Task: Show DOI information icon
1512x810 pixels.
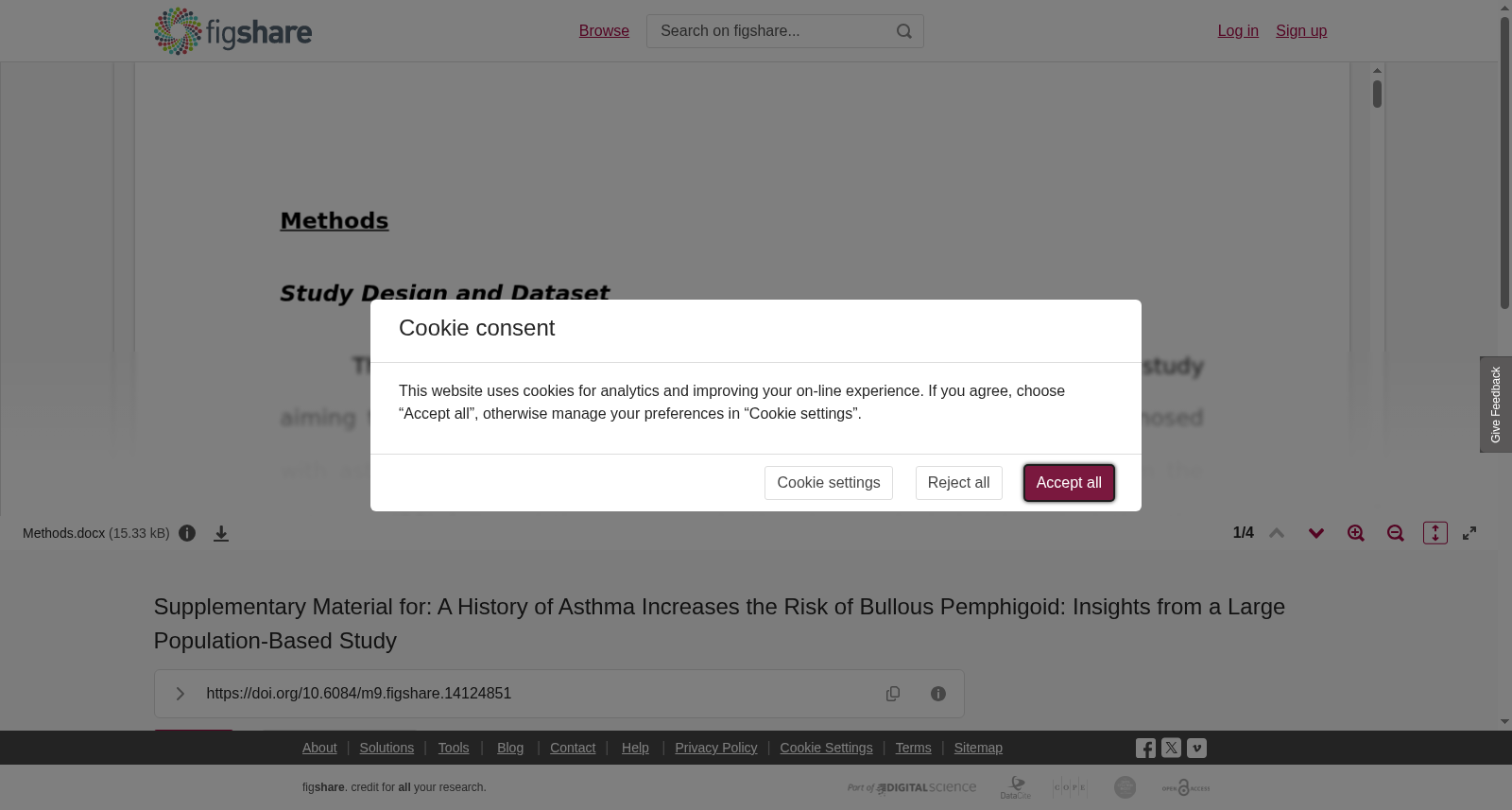Action: click(x=938, y=694)
